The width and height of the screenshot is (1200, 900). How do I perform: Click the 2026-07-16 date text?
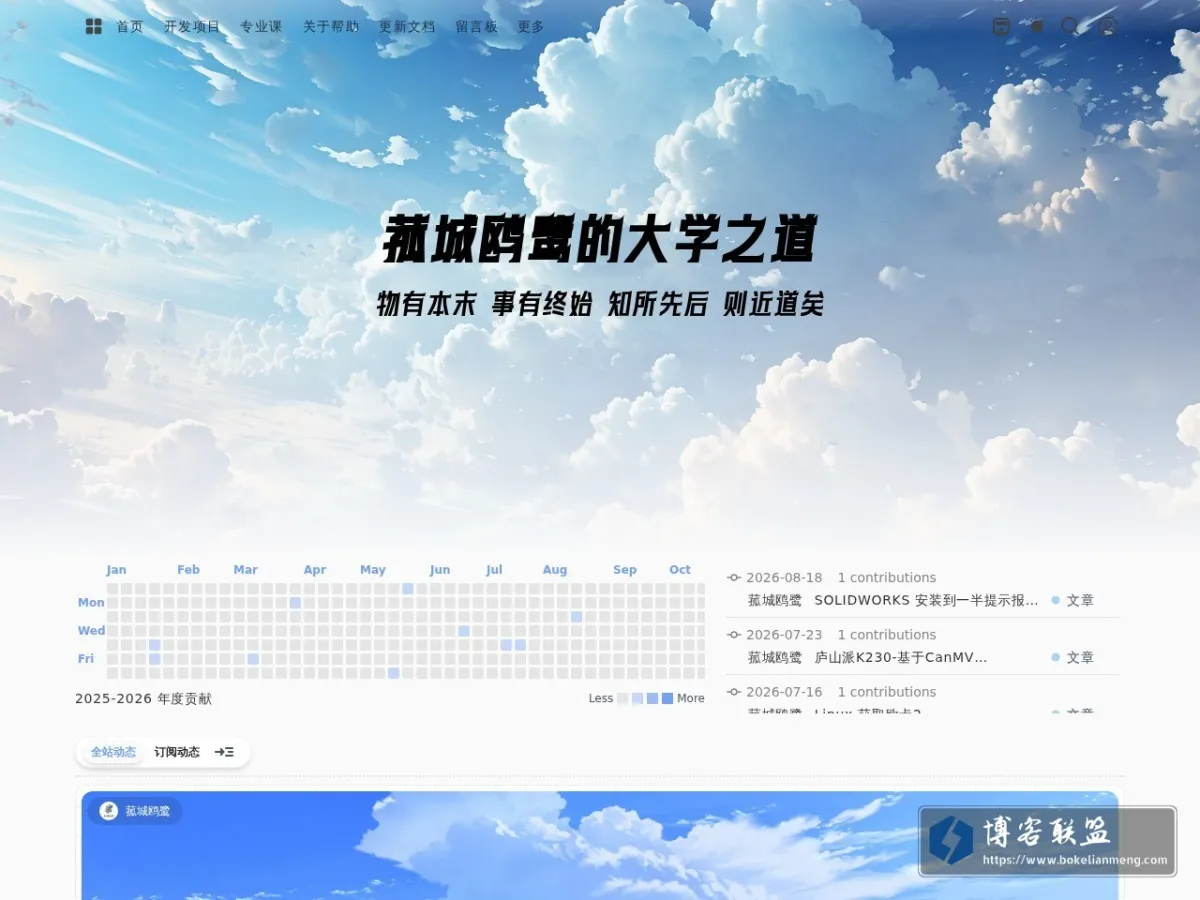coord(784,691)
